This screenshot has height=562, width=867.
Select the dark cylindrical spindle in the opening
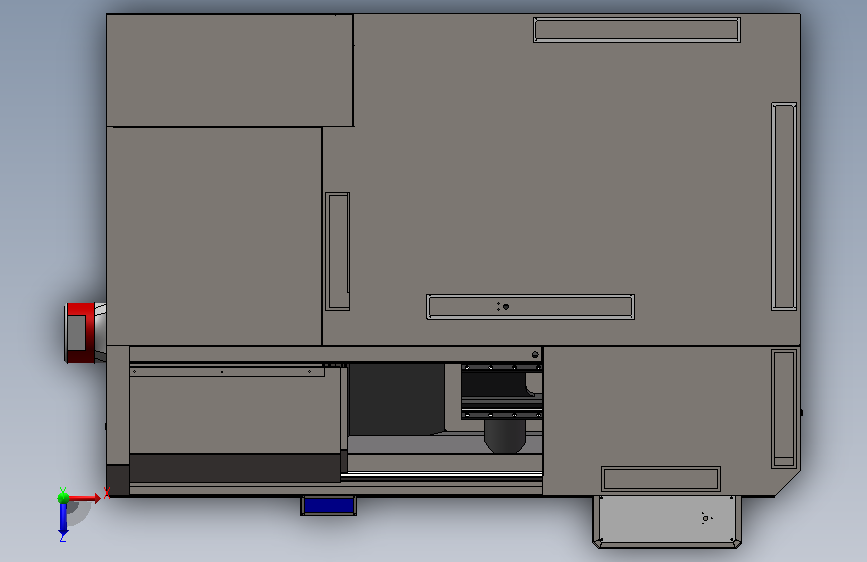pos(505,436)
